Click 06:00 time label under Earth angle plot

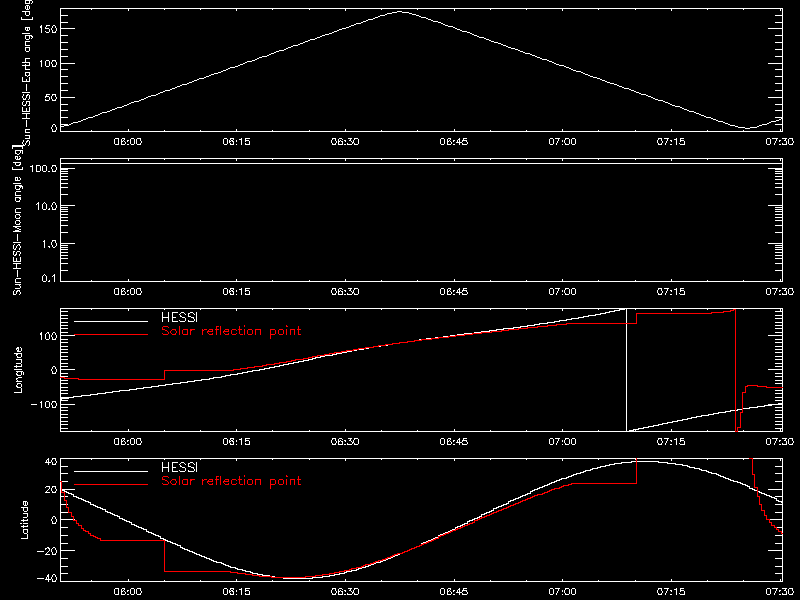coord(128,142)
